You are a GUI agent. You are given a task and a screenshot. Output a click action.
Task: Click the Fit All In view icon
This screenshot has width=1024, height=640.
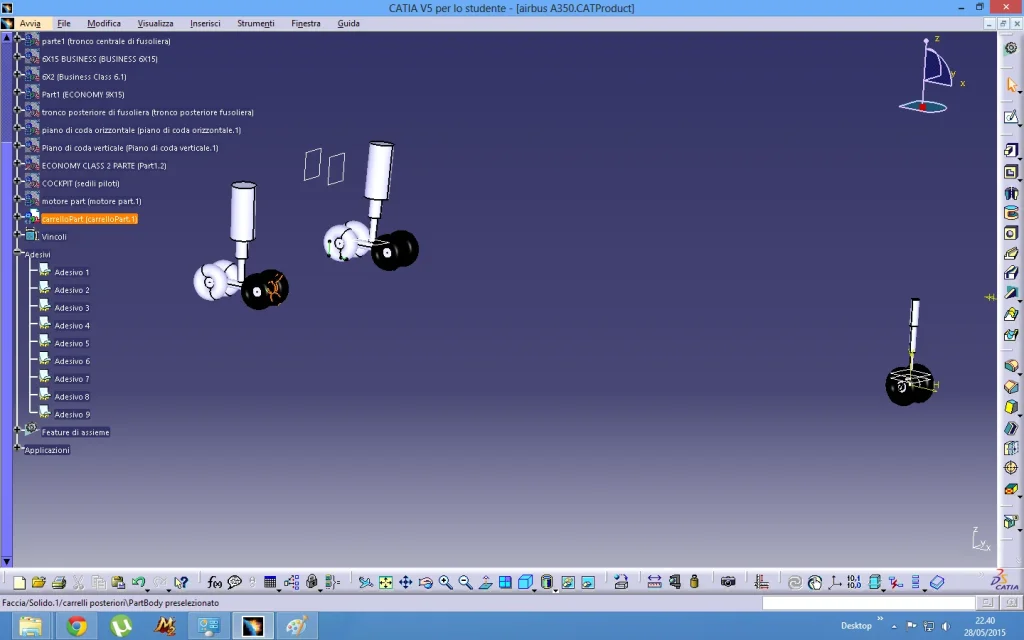click(385, 582)
